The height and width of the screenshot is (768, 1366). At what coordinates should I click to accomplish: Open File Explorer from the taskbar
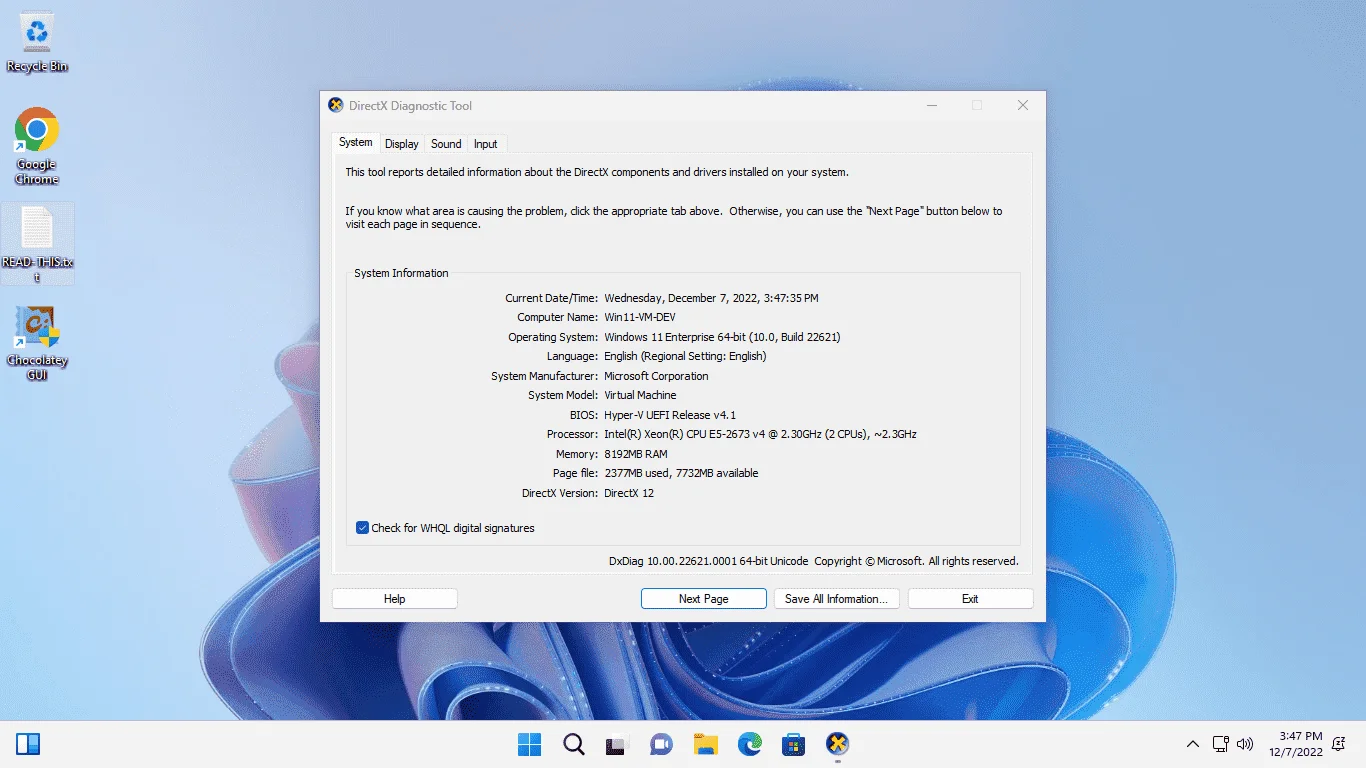(706, 744)
